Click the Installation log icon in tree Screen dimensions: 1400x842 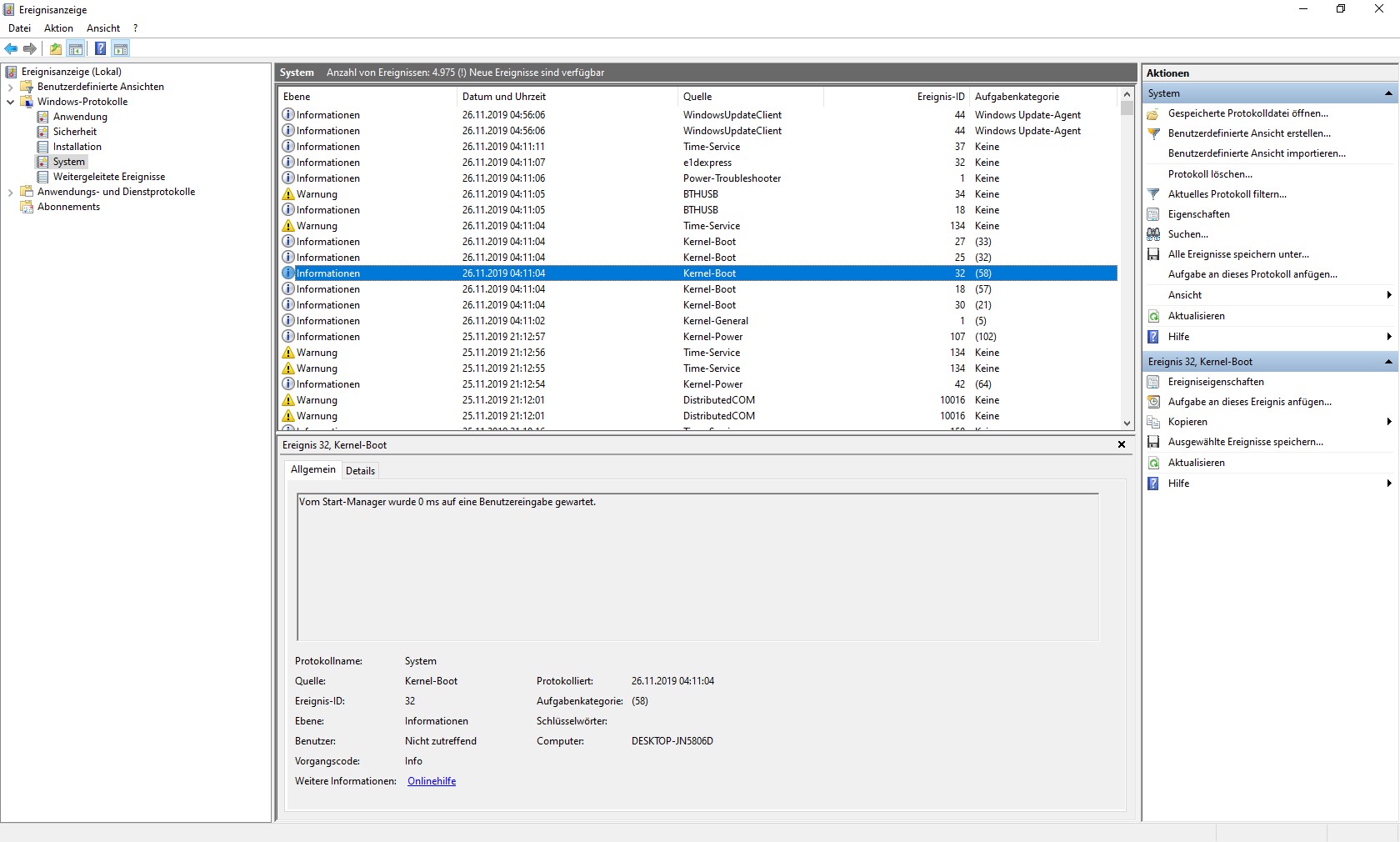tap(42, 147)
